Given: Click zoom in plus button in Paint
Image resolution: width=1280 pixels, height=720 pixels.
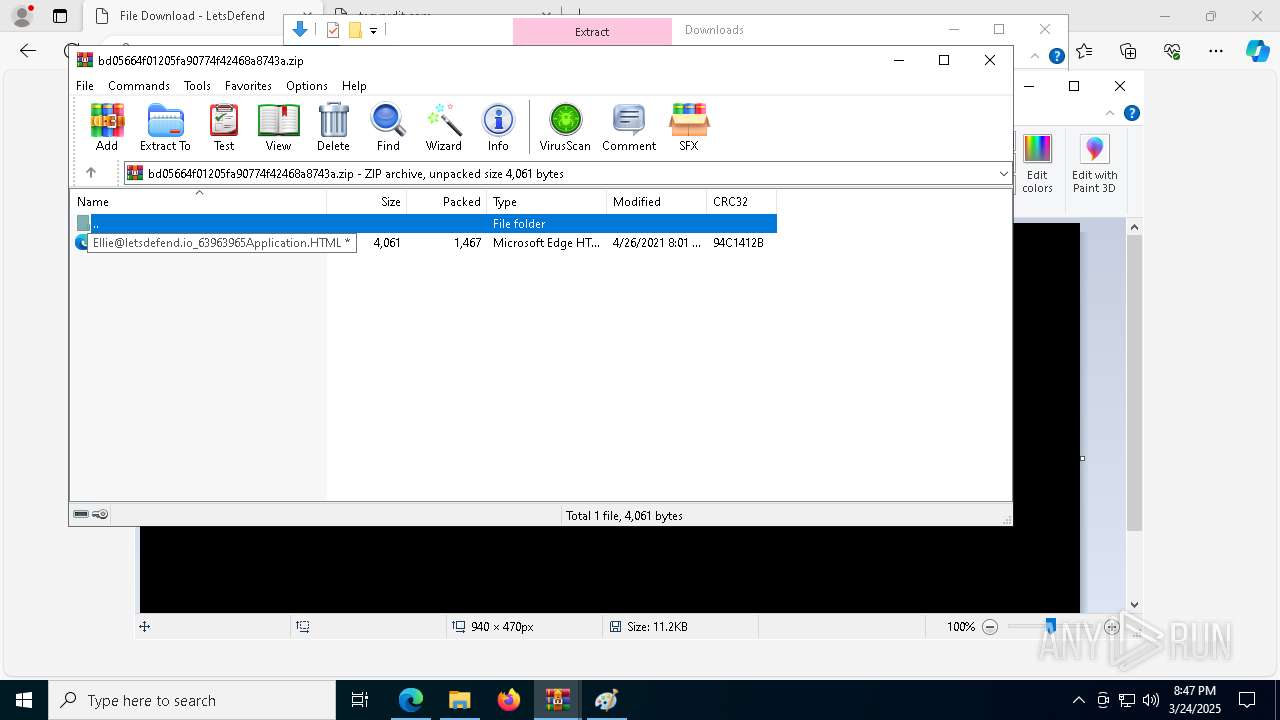Looking at the screenshot, I should tap(1111, 627).
